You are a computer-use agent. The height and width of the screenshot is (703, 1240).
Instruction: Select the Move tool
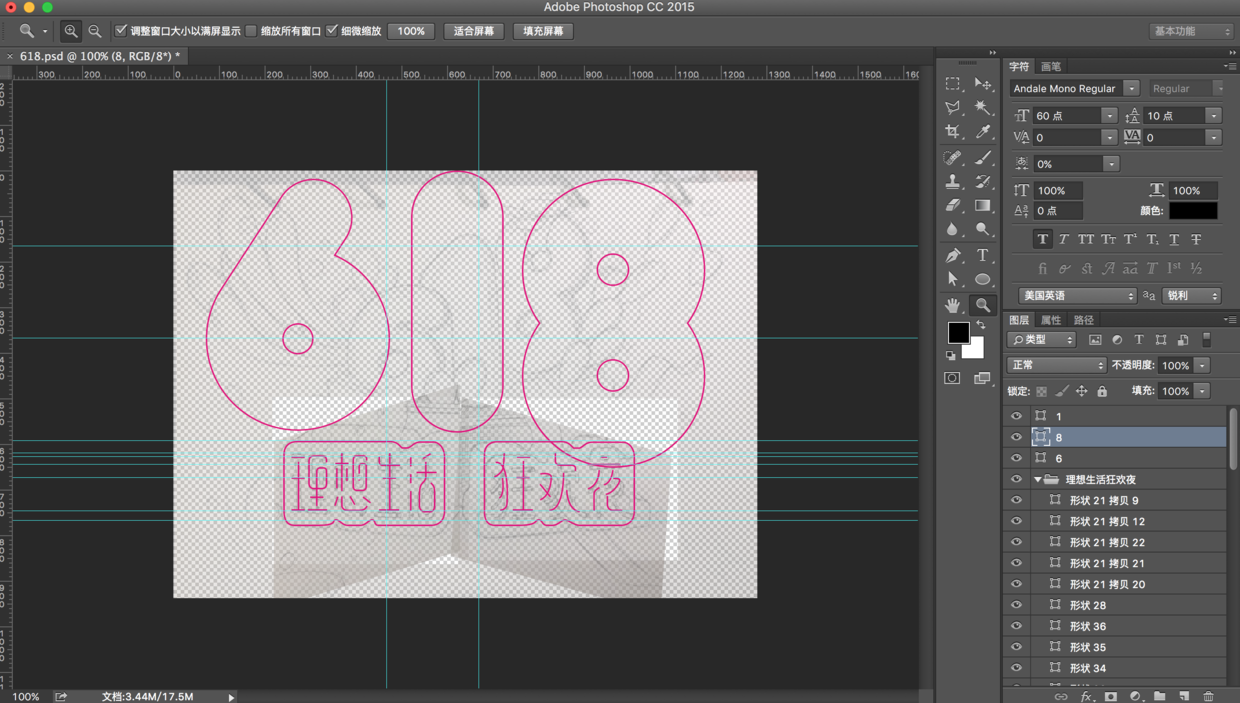pyautogui.click(x=983, y=84)
